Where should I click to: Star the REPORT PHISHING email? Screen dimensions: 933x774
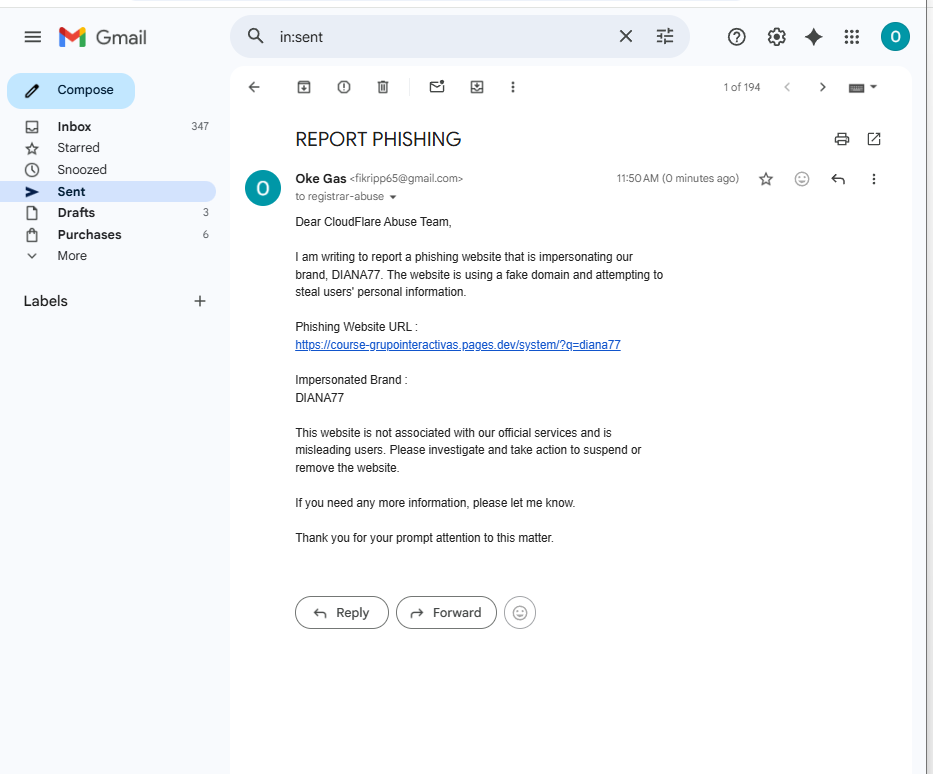[x=766, y=178]
